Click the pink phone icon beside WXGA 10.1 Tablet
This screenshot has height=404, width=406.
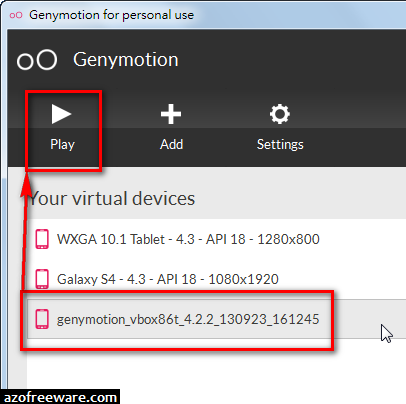pyautogui.click(x=42, y=239)
